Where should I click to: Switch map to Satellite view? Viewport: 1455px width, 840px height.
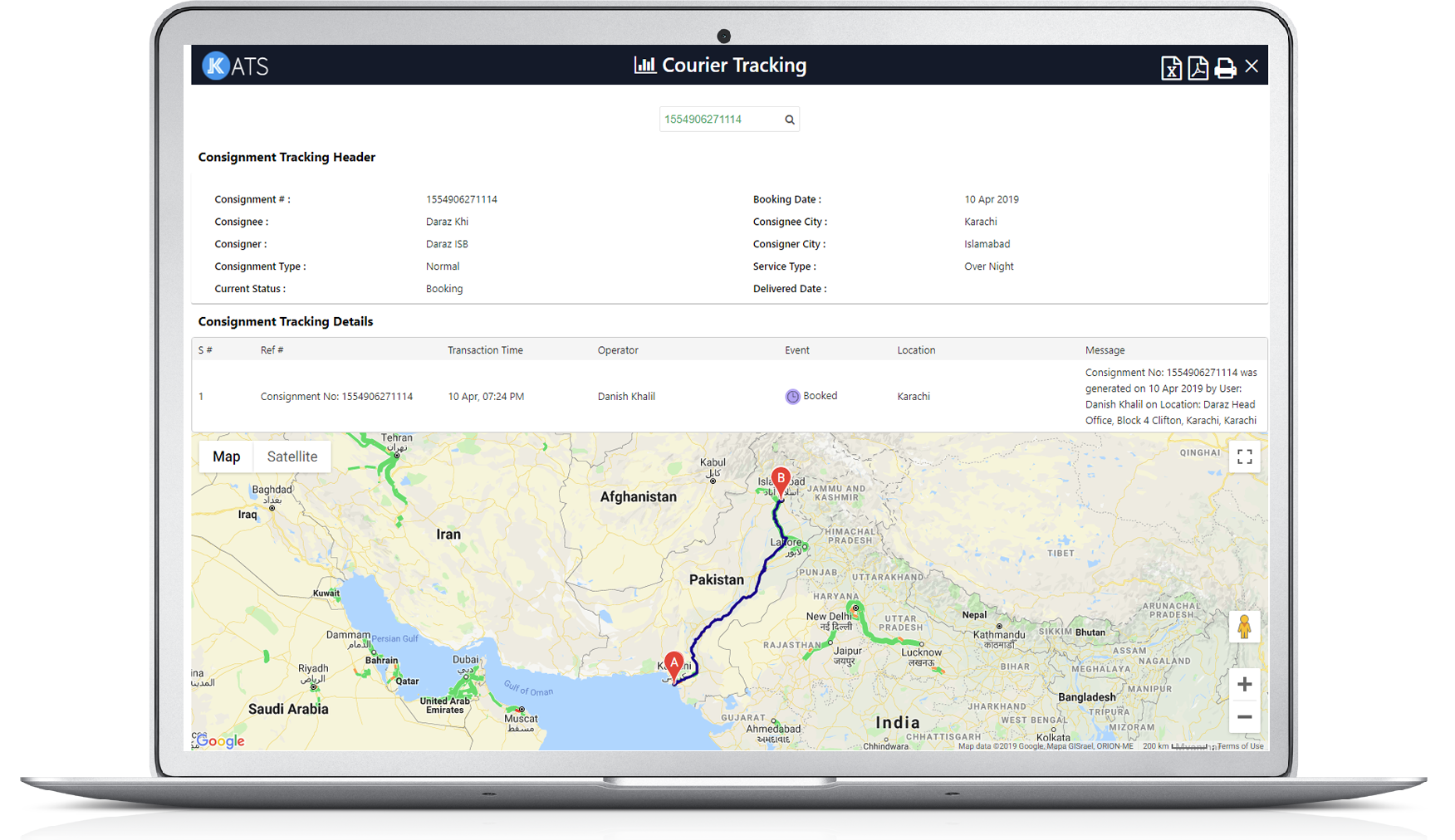click(292, 457)
